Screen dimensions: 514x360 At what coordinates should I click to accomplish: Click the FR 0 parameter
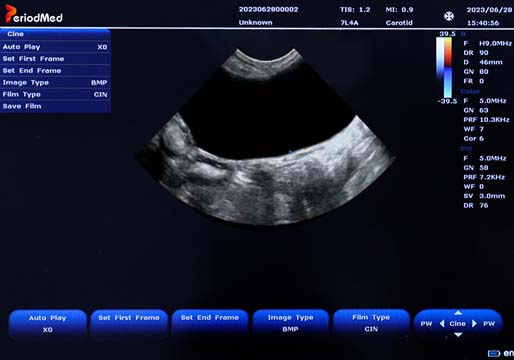click(473, 81)
